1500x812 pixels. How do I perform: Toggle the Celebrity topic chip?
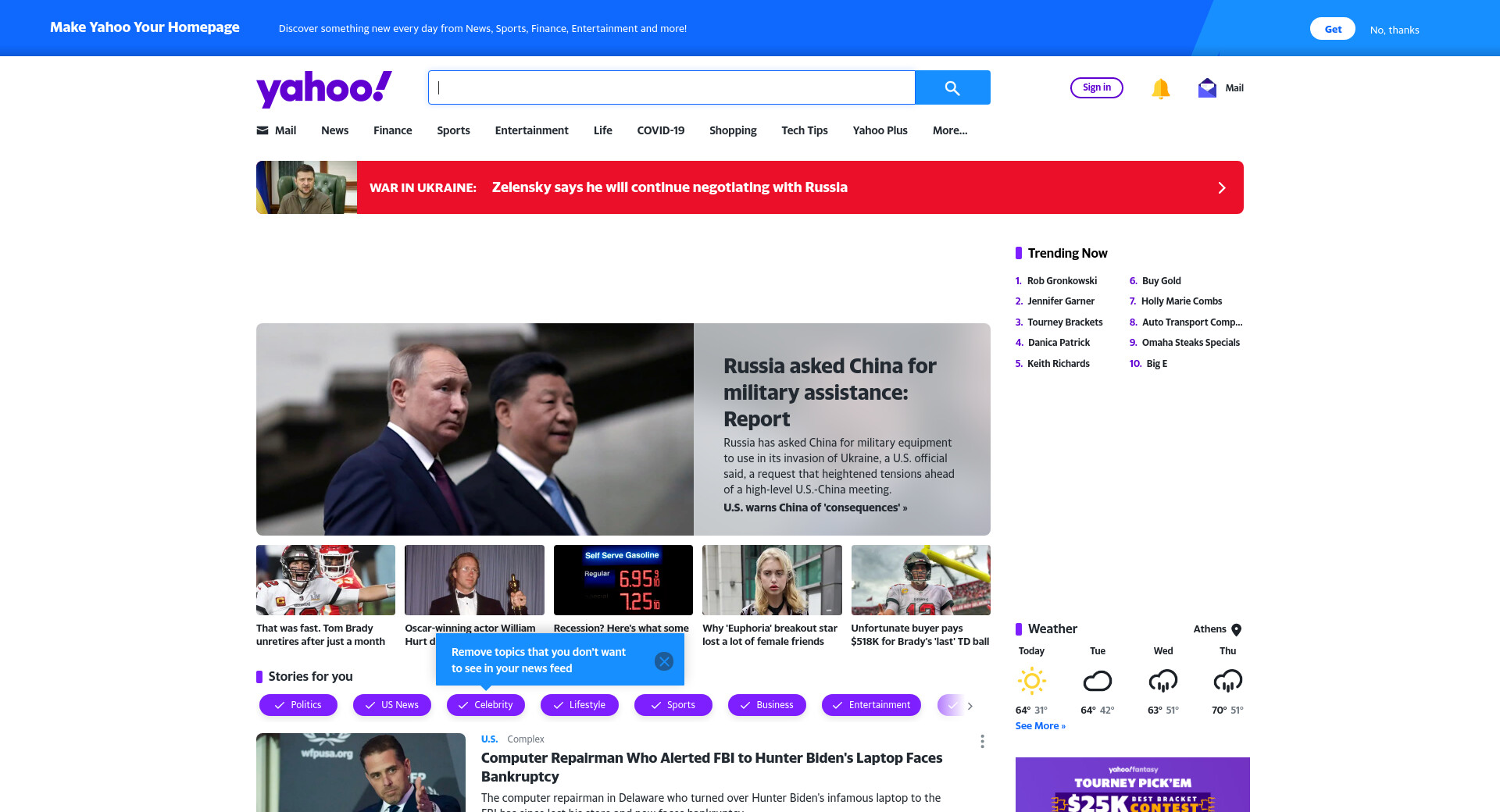(486, 705)
